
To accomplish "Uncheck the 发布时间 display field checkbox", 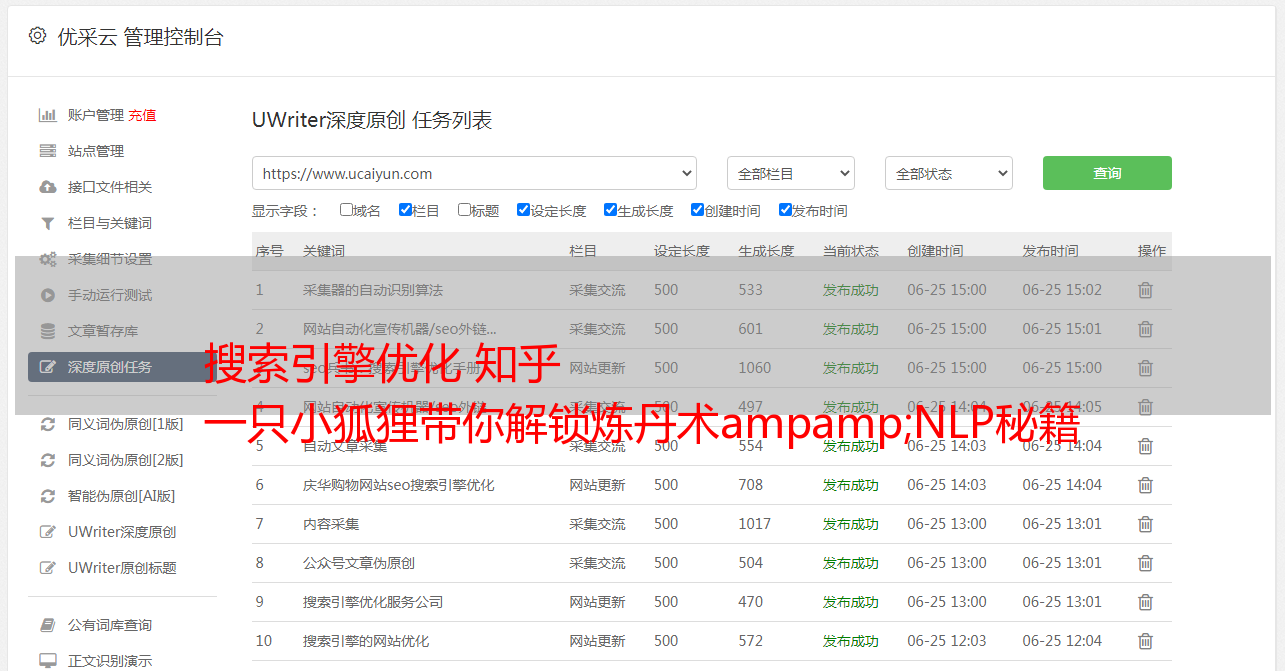I will point(785,210).
